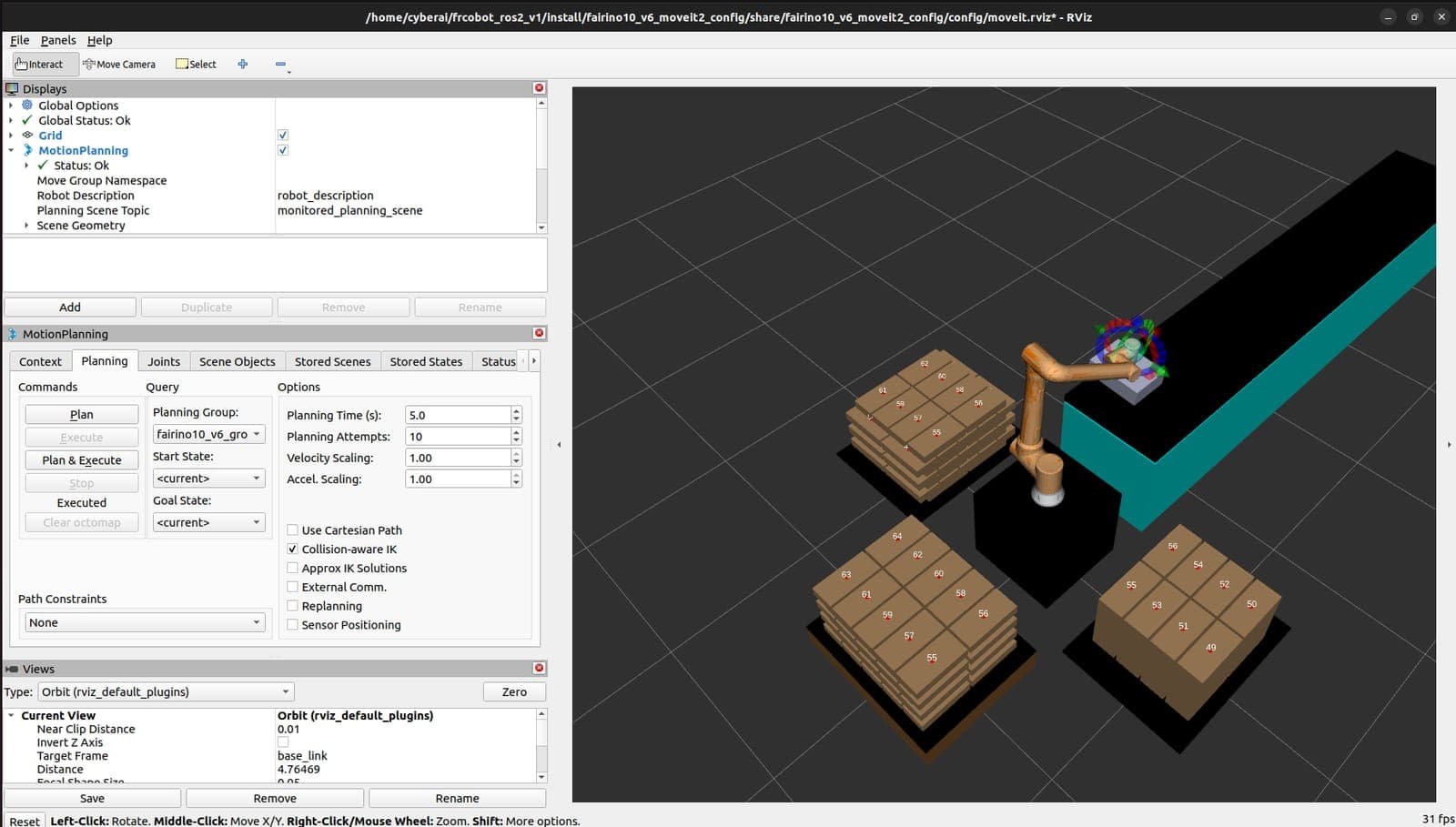Expand the right side panel arrow
Image resolution: width=1456 pixels, height=827 pixels.
(x=1449, y=445)
